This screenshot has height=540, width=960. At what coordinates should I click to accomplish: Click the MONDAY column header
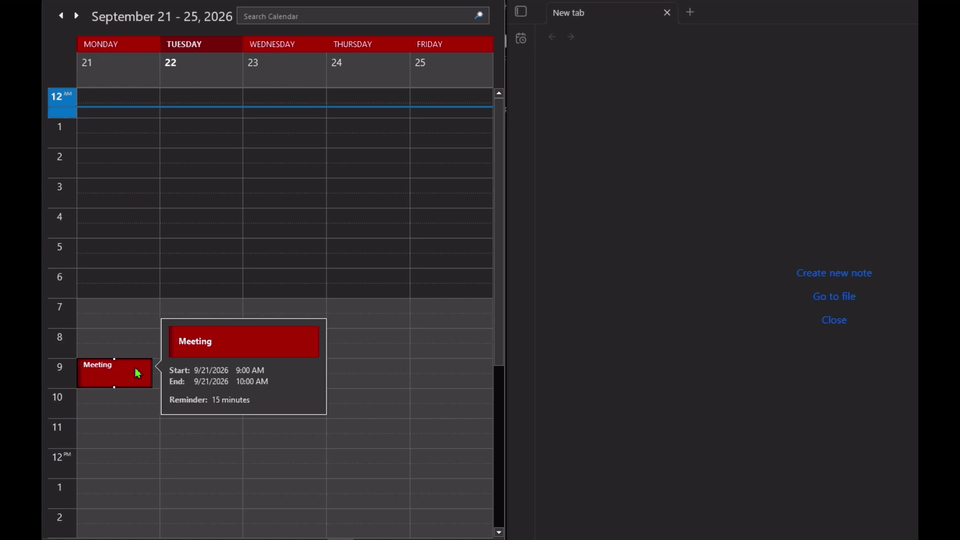click(118, 44)
